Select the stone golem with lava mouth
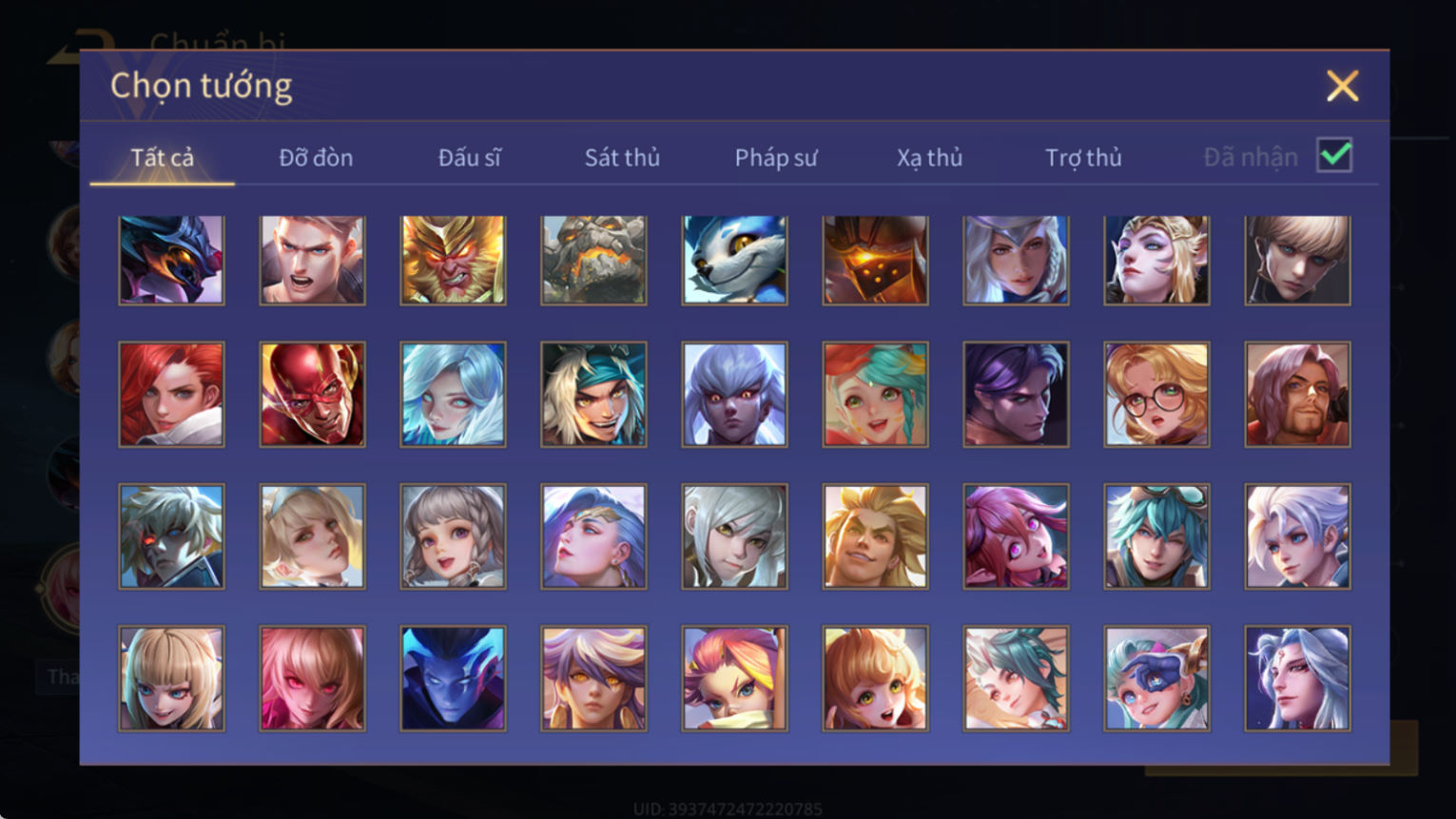The height and width of the screenshot is (819, 1456). [593, 260]
